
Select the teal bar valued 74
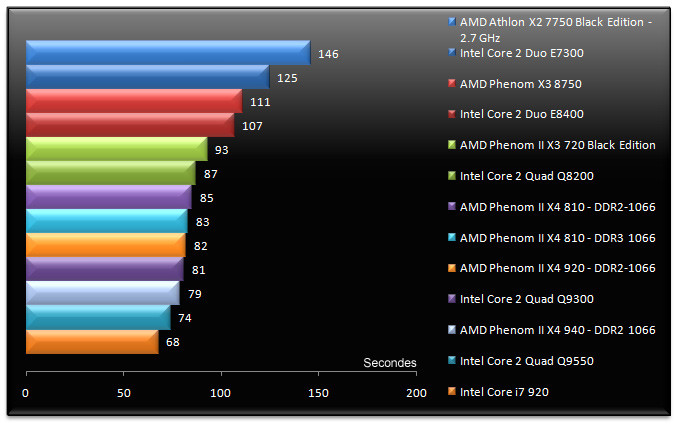coord(98,317)
